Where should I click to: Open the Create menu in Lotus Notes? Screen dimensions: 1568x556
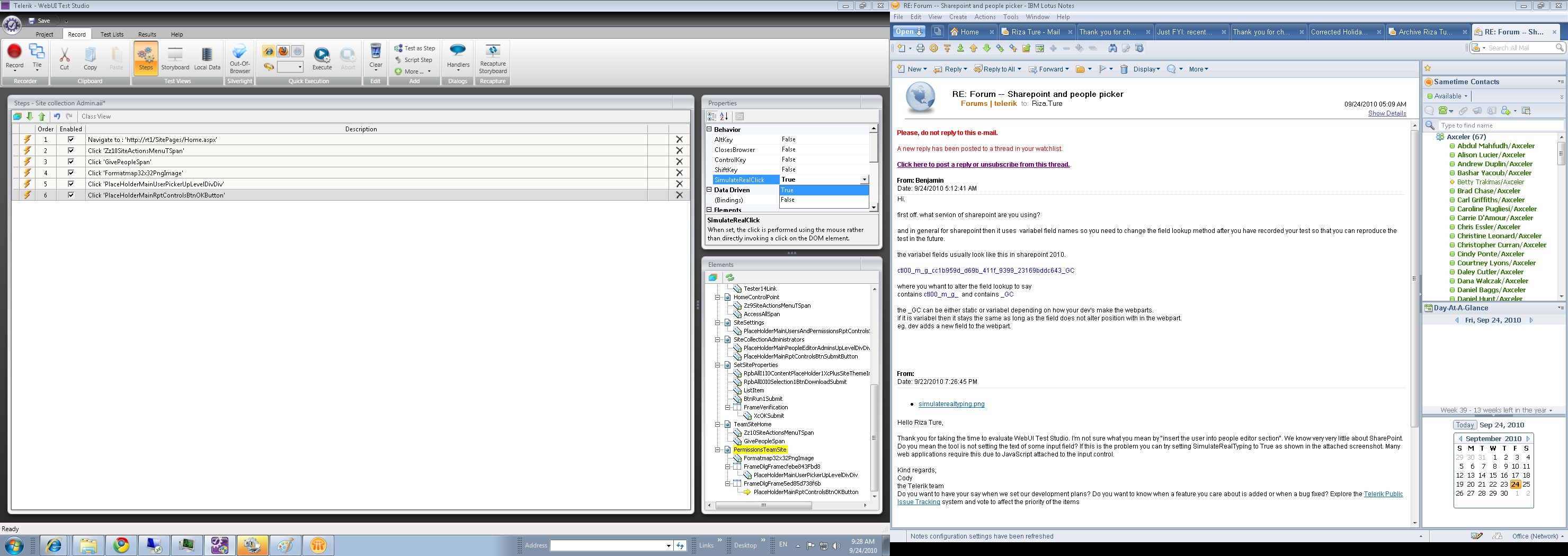pos(958,17)
